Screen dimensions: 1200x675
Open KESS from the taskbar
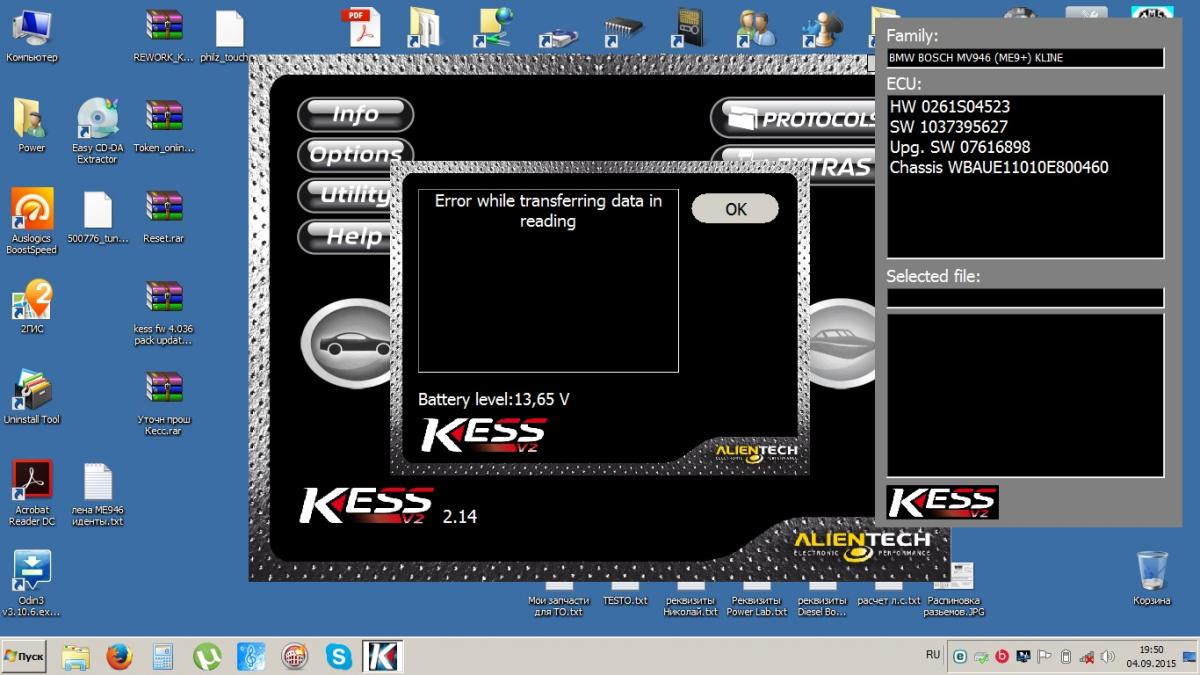click(382, 656)
